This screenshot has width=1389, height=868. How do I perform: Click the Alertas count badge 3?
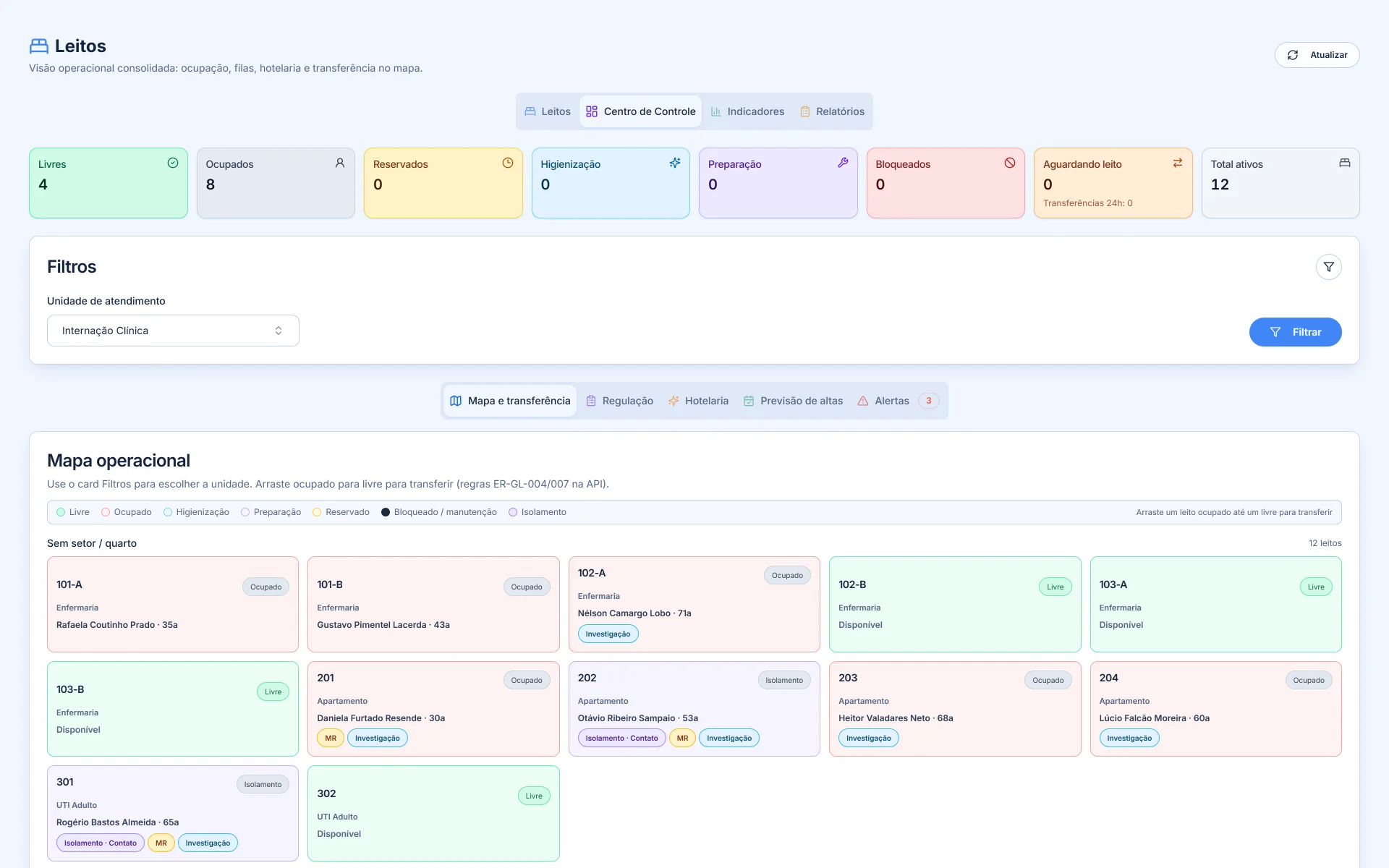929,401
